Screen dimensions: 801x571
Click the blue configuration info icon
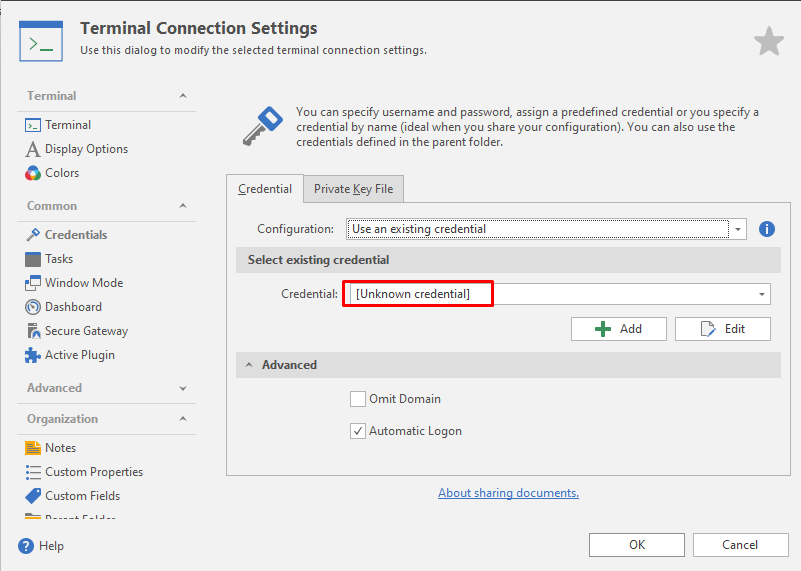(767, 229)
